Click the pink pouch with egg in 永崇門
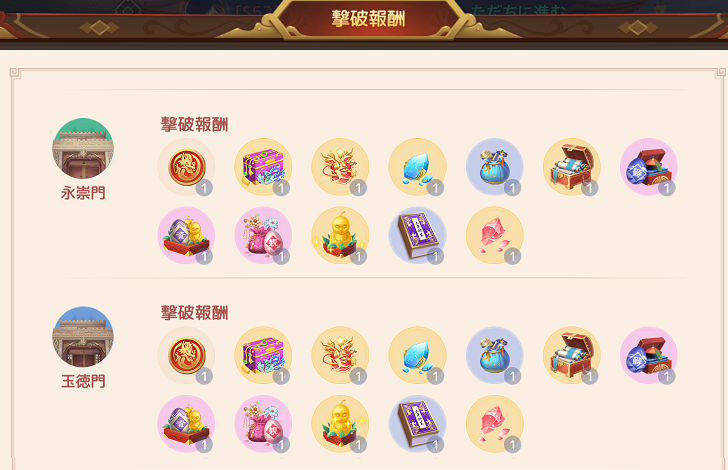Image resolution: width=728 pixels, height=470 pixels. 263,235
